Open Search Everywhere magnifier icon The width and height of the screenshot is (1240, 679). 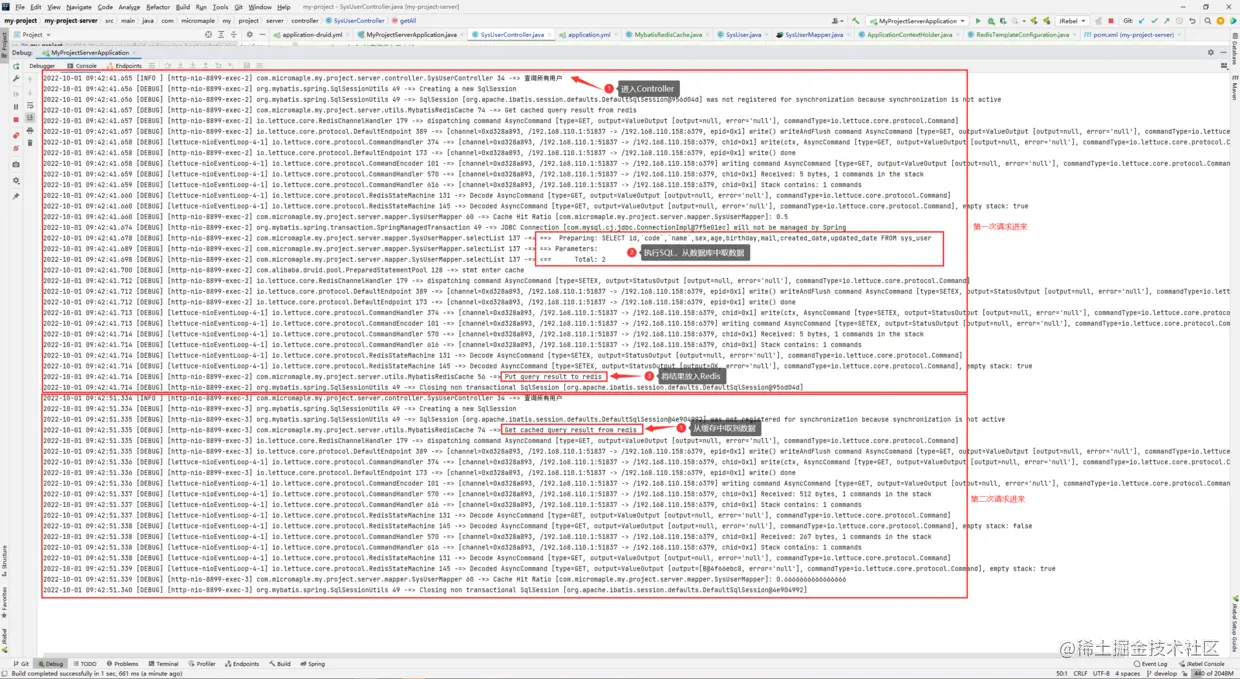tap(1207, 20)
